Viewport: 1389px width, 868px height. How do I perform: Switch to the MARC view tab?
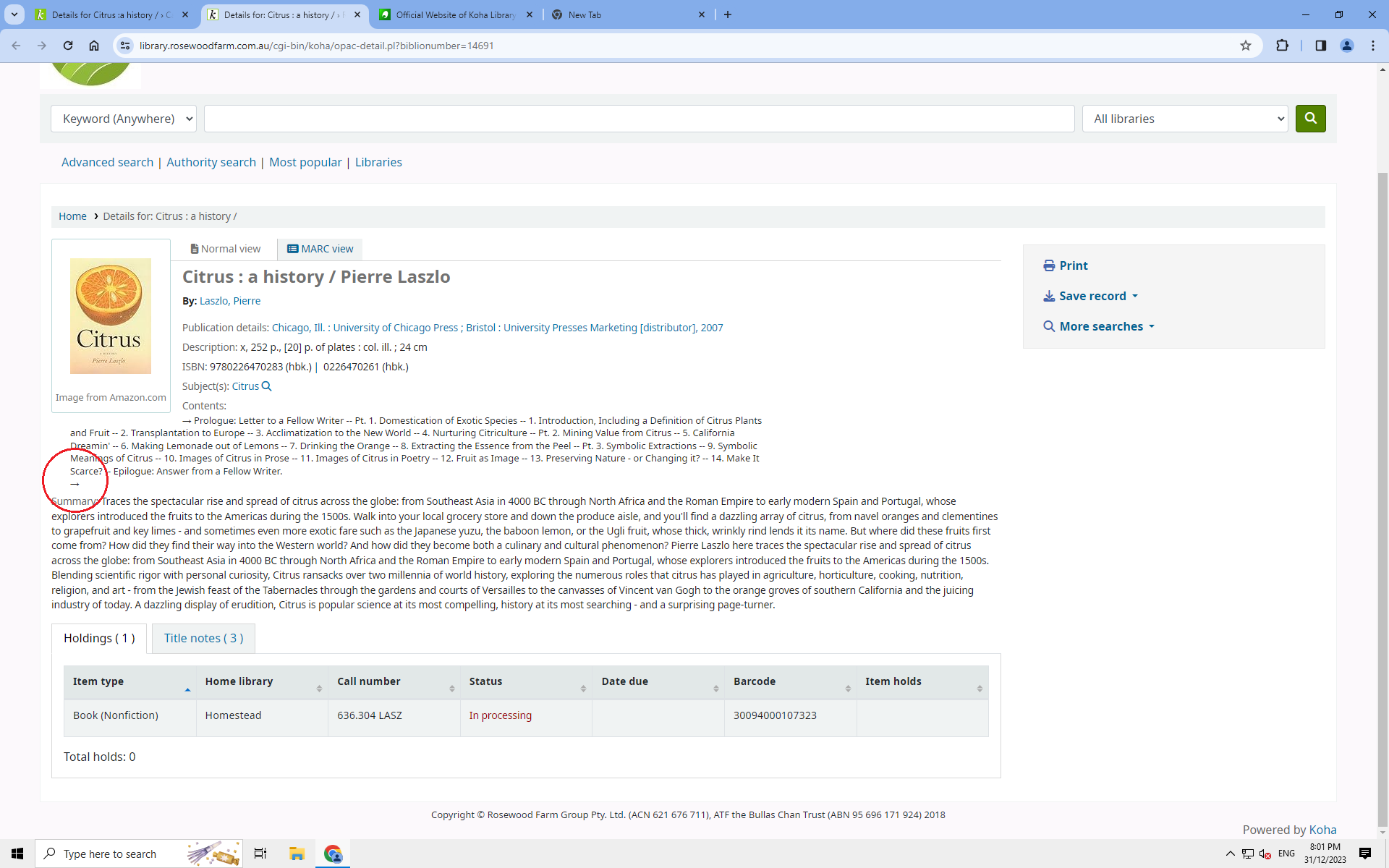[320, 249]
